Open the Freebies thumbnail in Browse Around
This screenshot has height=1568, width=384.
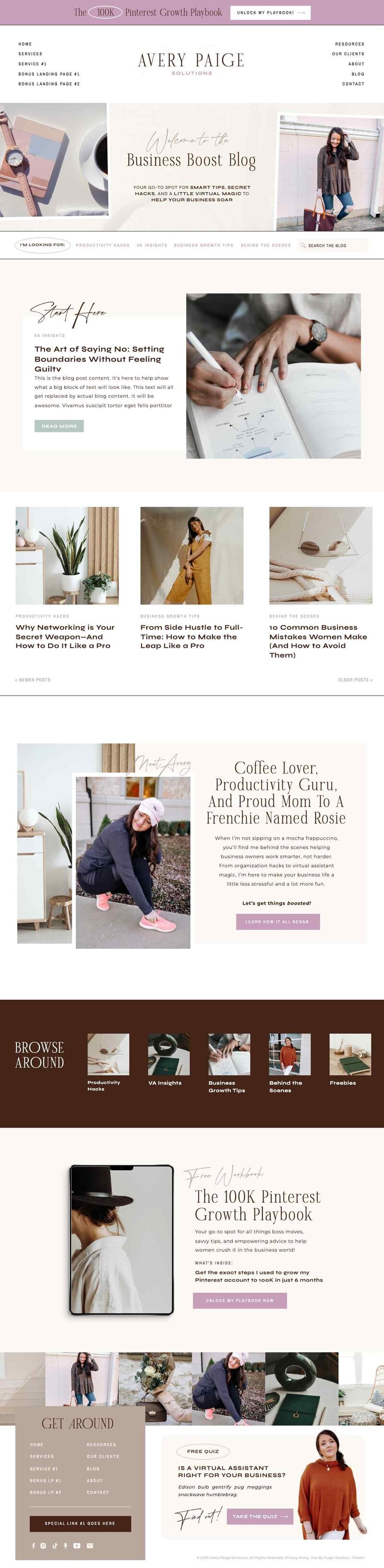click(350, 1054)
